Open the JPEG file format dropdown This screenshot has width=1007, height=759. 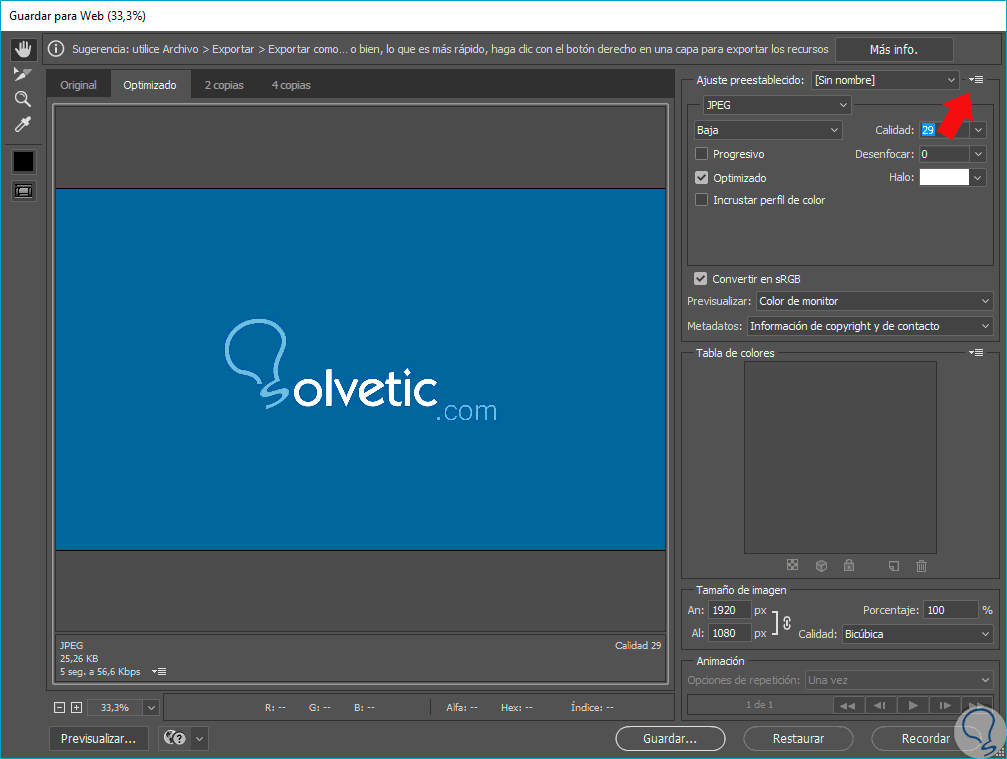point(776,105)
